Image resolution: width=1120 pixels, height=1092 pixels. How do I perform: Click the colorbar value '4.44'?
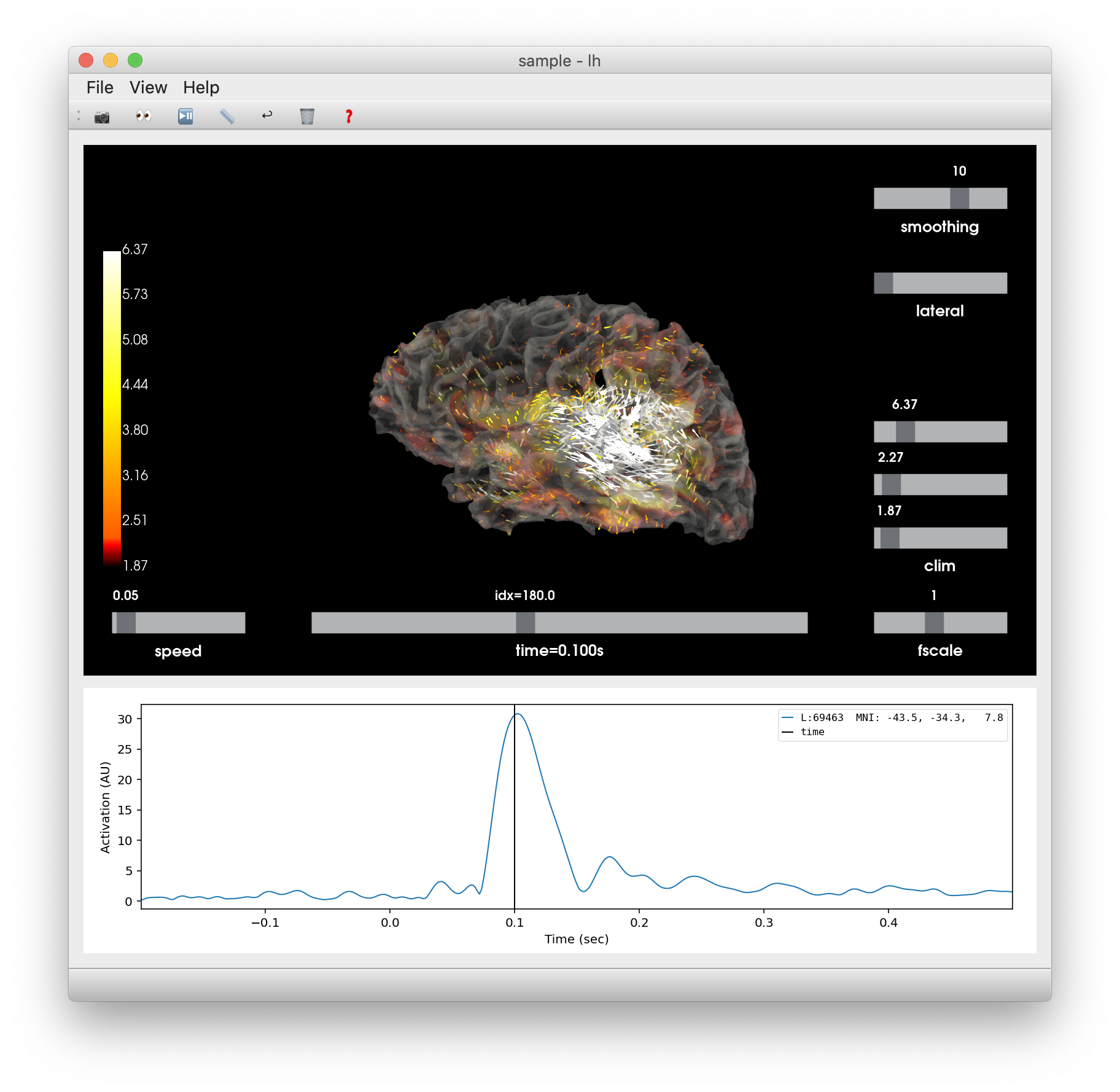click(x=135, y=385)
